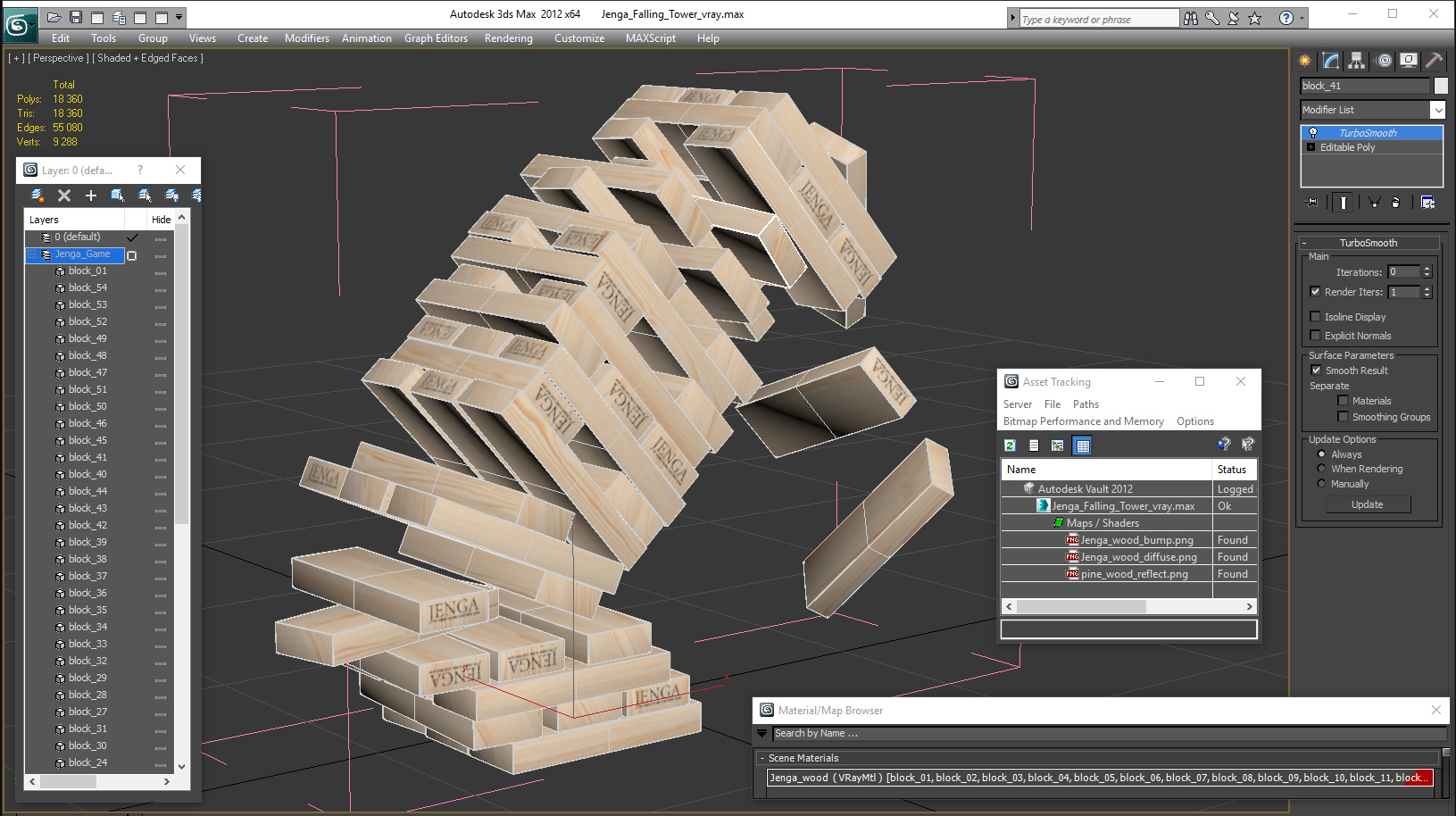Click the Open File folder icon

tap(54, 17)
